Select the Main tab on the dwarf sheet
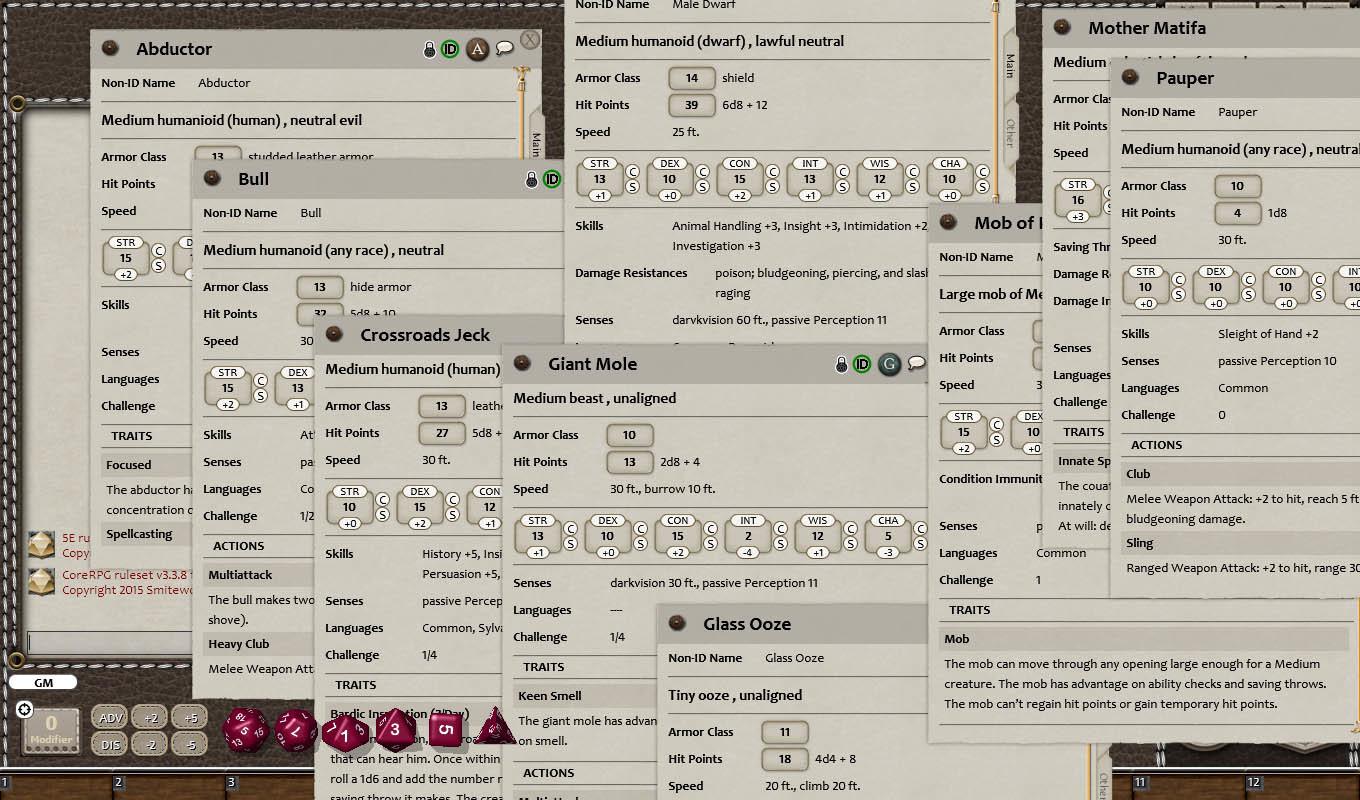The width and height of the screenshot is (1360, 800). point(1008,62)
